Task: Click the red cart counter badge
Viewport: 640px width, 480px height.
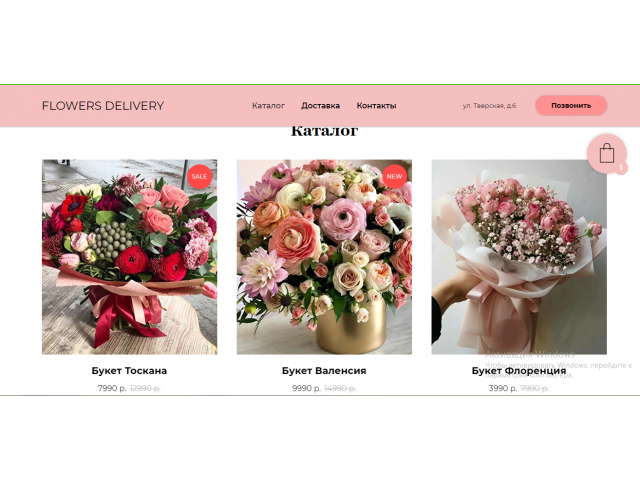Action: pos(621,168)
